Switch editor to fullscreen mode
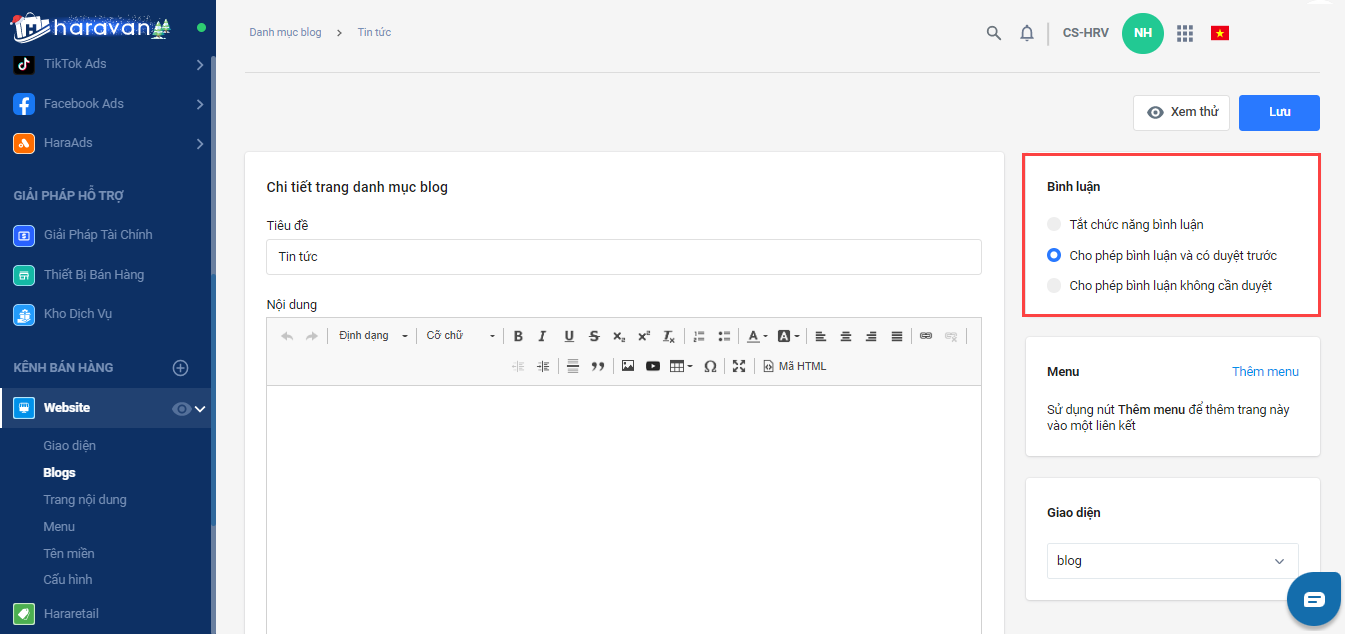Screen dimensions: 1345x634 739,366
